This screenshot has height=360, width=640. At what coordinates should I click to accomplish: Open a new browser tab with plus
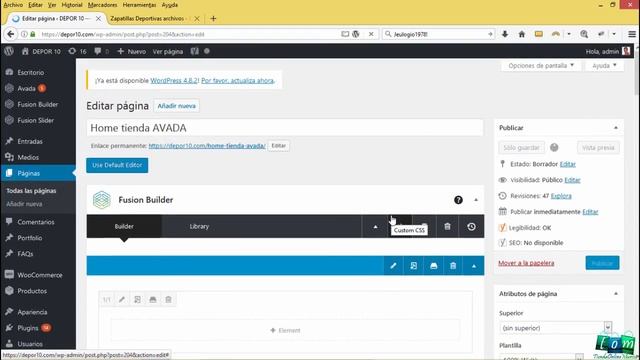click(x=213, y=18)
